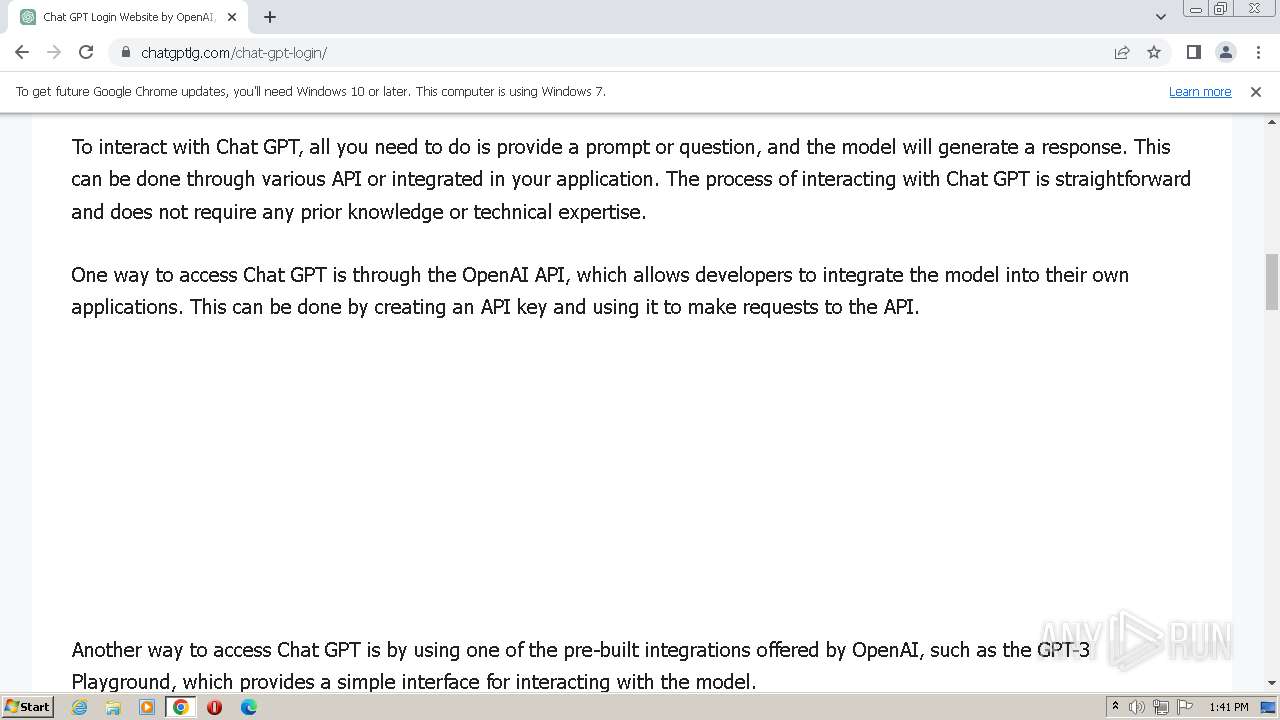The height and width of the screenshot is (720, 1280).
Task: Open the Windows Start menu
Action: pos(27,707)
